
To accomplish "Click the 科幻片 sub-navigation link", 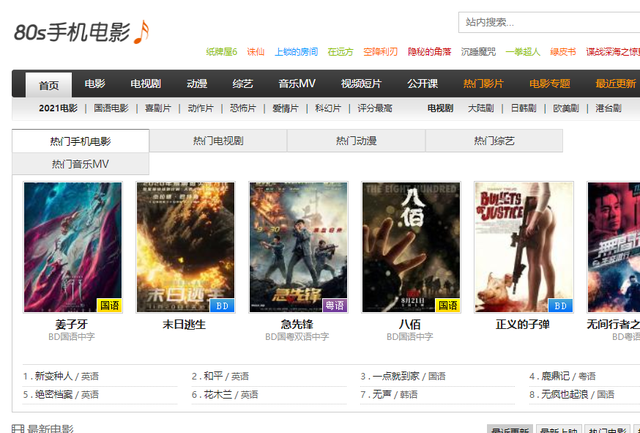I will pos(328,108).
